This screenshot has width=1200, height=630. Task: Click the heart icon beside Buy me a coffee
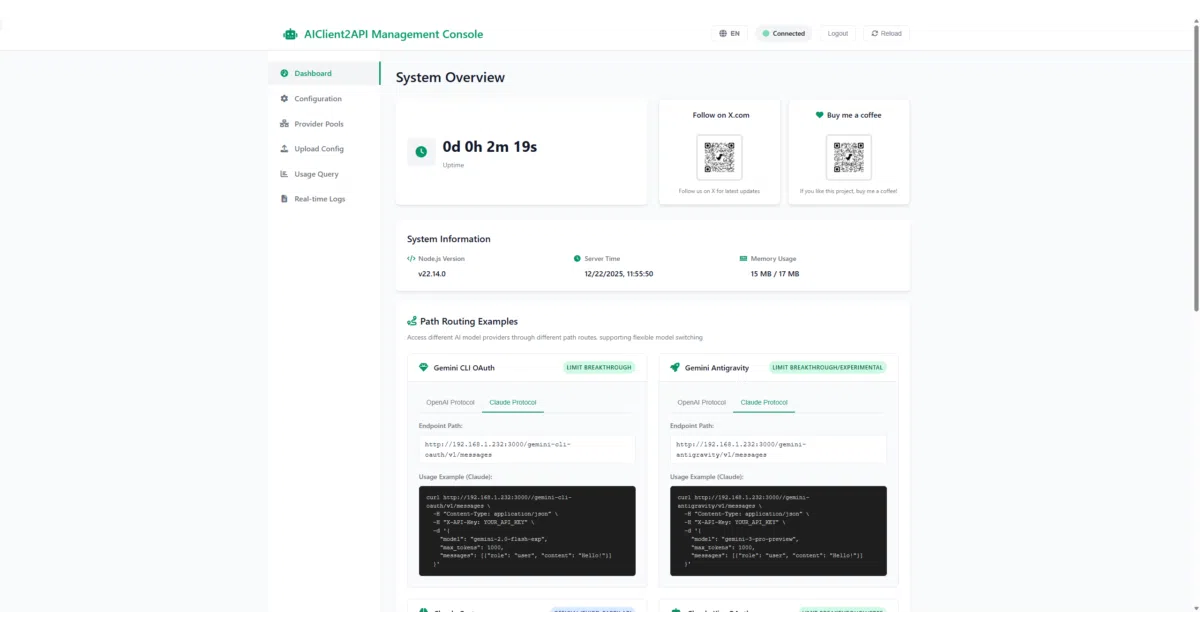pos(820,115)
